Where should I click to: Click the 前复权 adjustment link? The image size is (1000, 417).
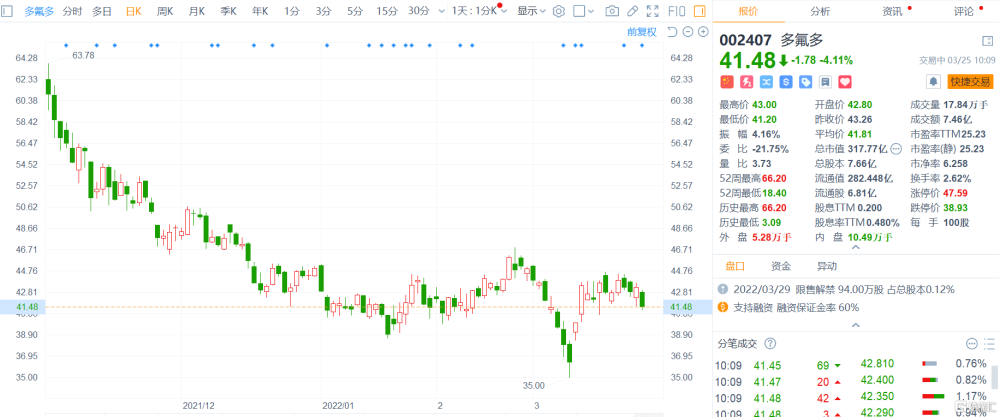click(x=642, y=32)
